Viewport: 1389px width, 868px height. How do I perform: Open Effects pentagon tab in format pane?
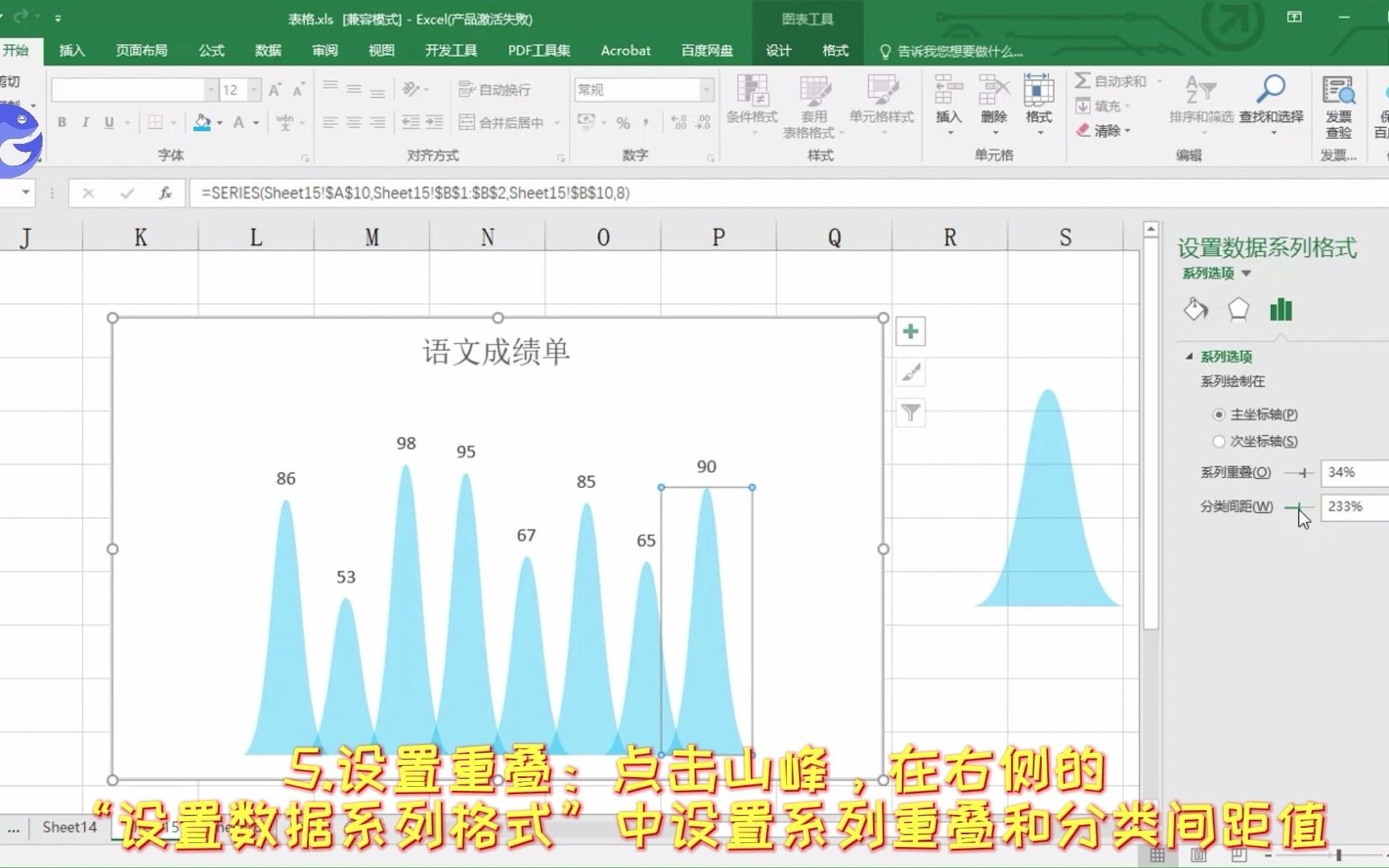pyautogui.click(x=1238, y=309)
